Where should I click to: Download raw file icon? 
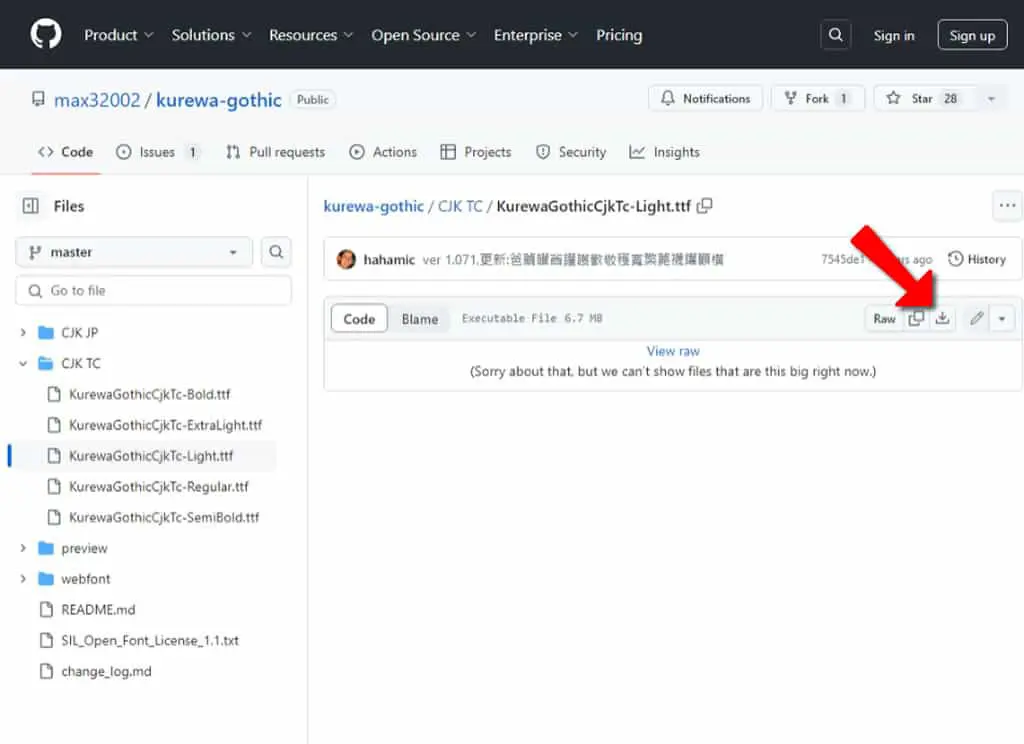tap(942, 319)
